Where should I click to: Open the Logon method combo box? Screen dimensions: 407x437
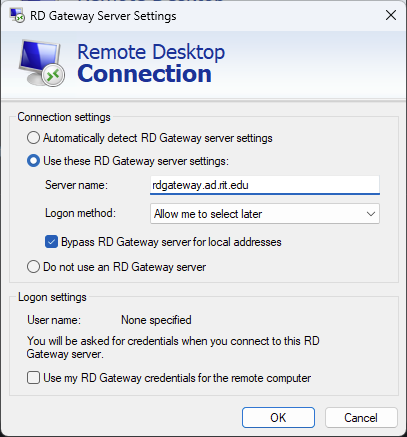point(265,214)
